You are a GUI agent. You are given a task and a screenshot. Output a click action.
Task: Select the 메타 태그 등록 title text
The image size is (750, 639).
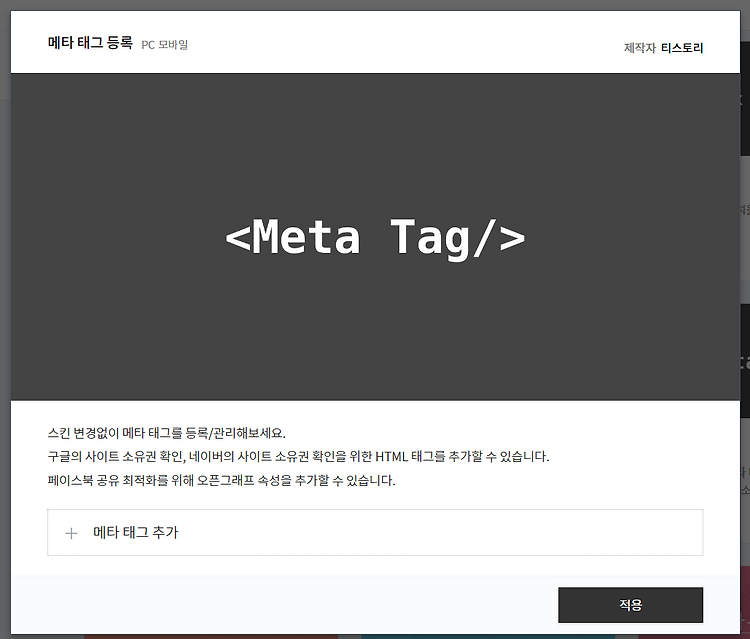click(x=90, y=43)
